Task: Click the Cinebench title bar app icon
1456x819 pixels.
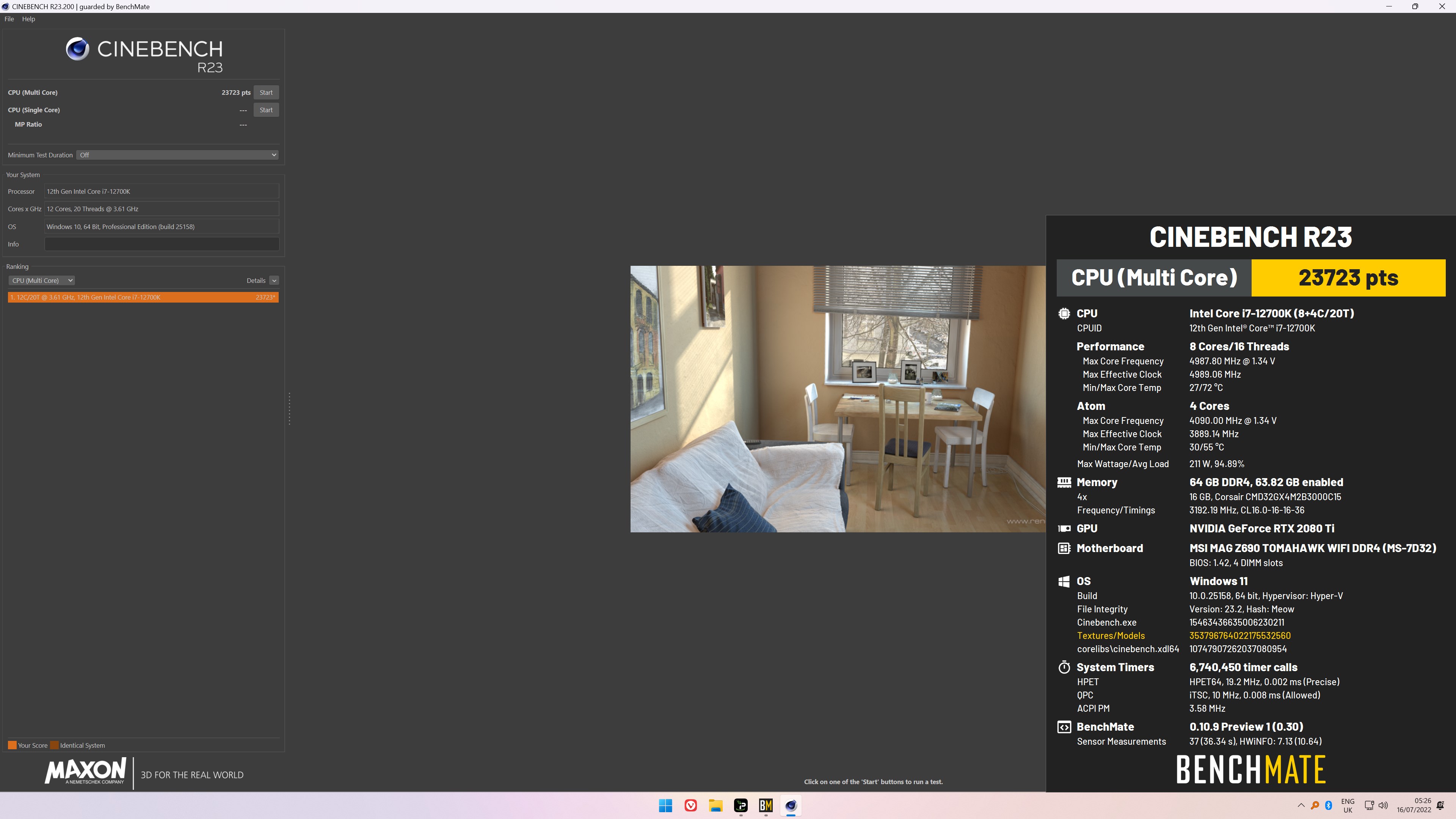Action: click(x=6, y=6)
